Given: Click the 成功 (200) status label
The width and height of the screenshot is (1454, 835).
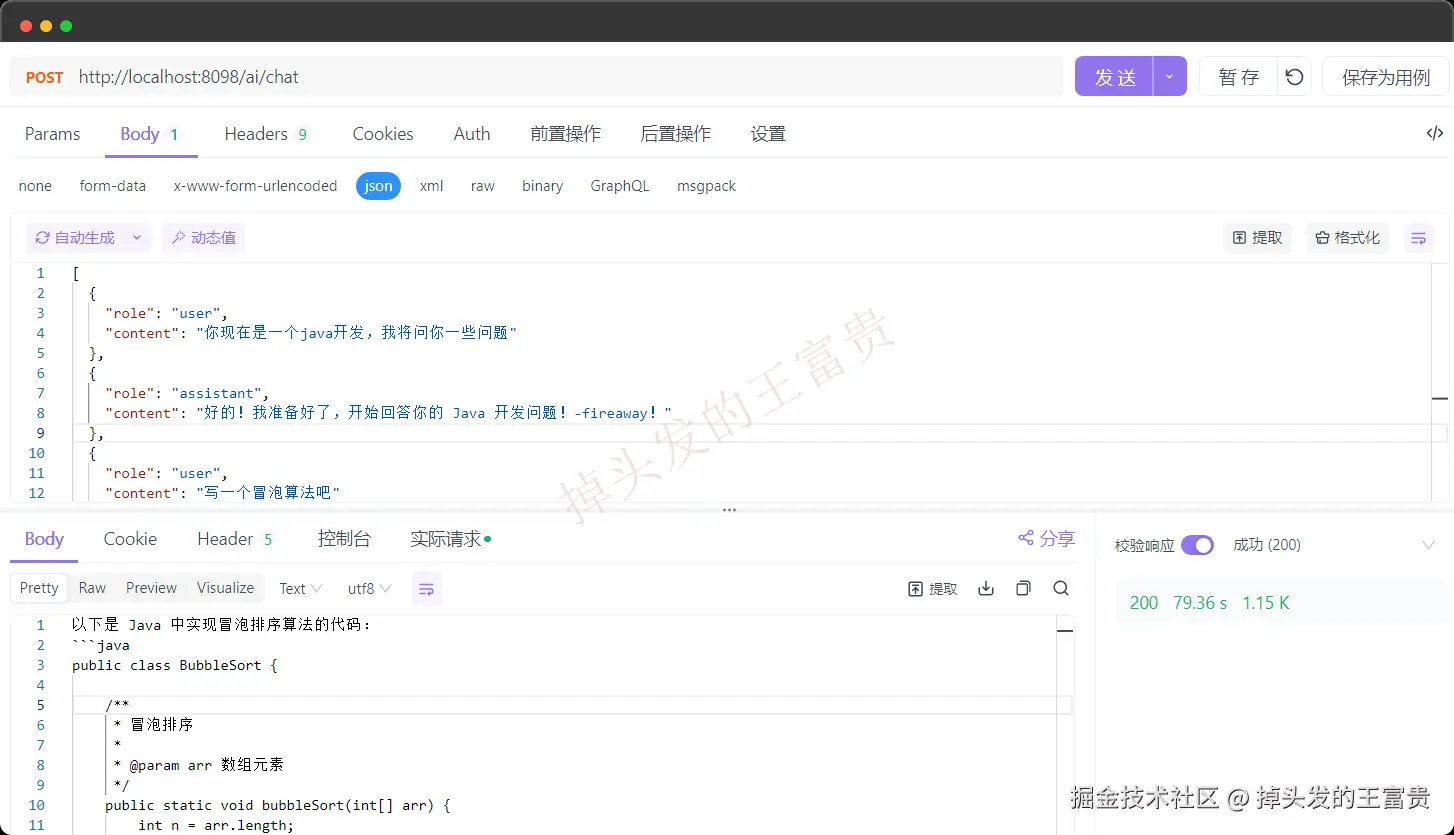Looking at the screenshot, I should [1267, 545].
